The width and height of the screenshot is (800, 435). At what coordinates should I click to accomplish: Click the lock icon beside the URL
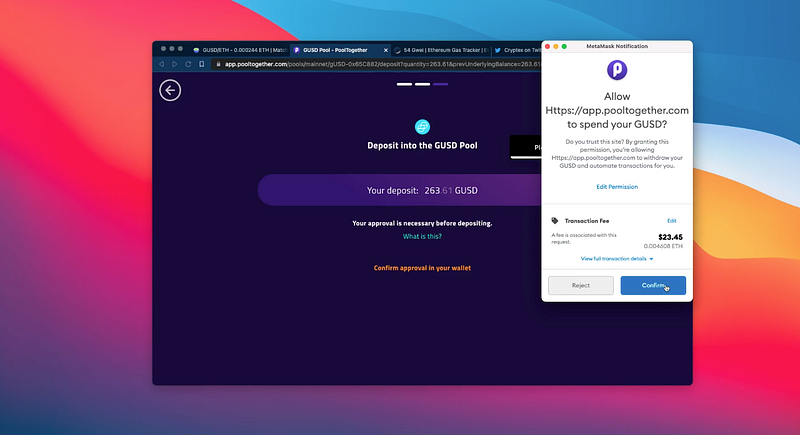click(218, 64)
